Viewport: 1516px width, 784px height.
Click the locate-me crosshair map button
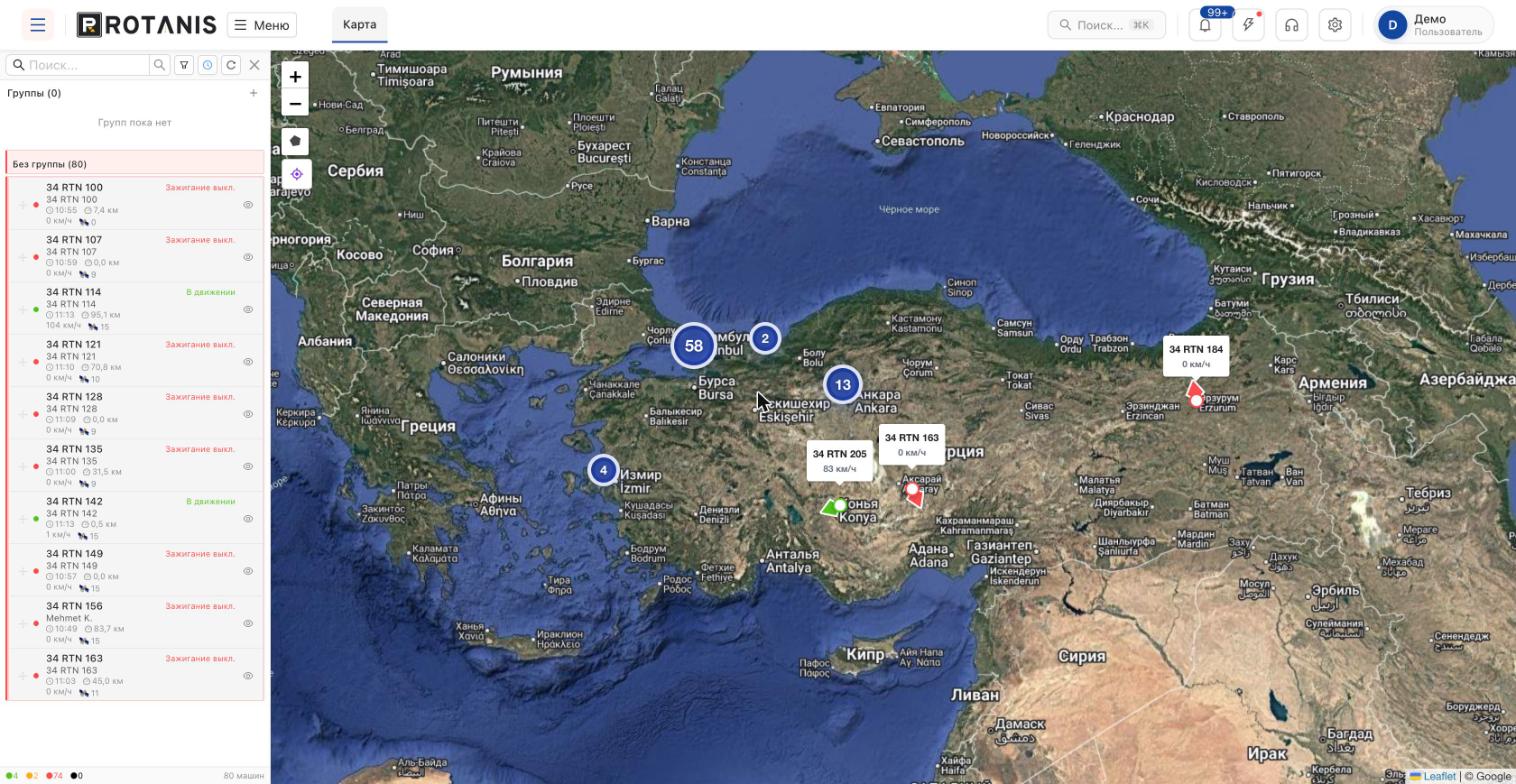pos(296,174)
